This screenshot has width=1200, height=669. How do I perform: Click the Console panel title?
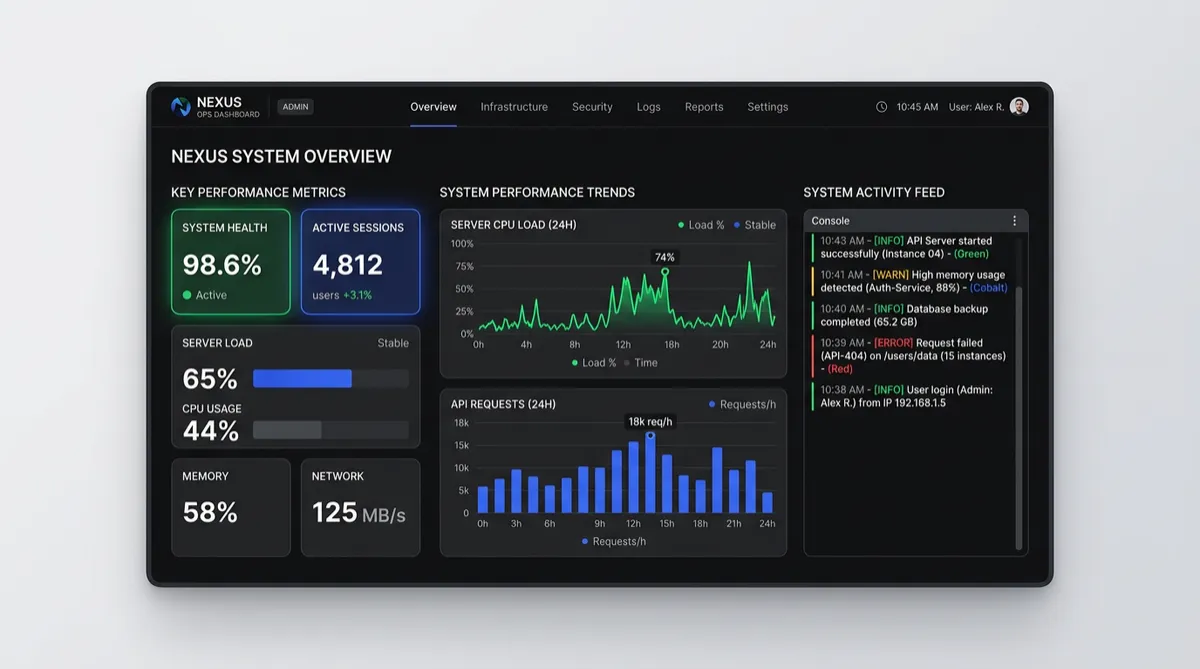(830, 221)
